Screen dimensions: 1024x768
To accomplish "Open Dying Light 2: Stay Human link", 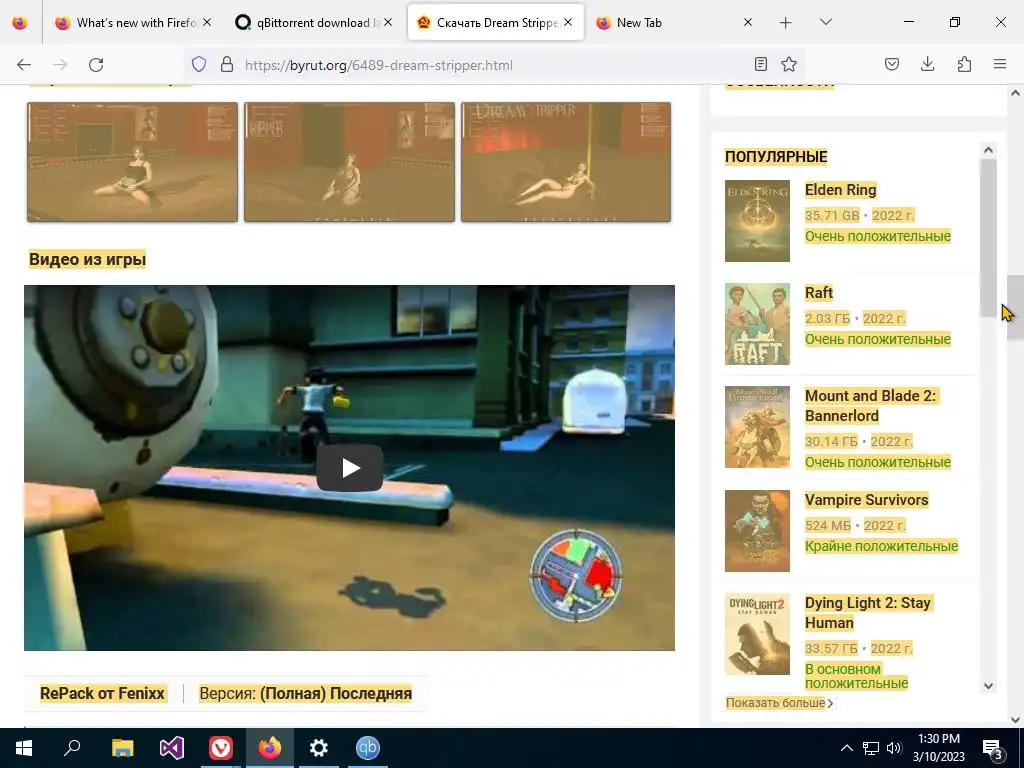I will pyautogui.click(x=868, y=613).
